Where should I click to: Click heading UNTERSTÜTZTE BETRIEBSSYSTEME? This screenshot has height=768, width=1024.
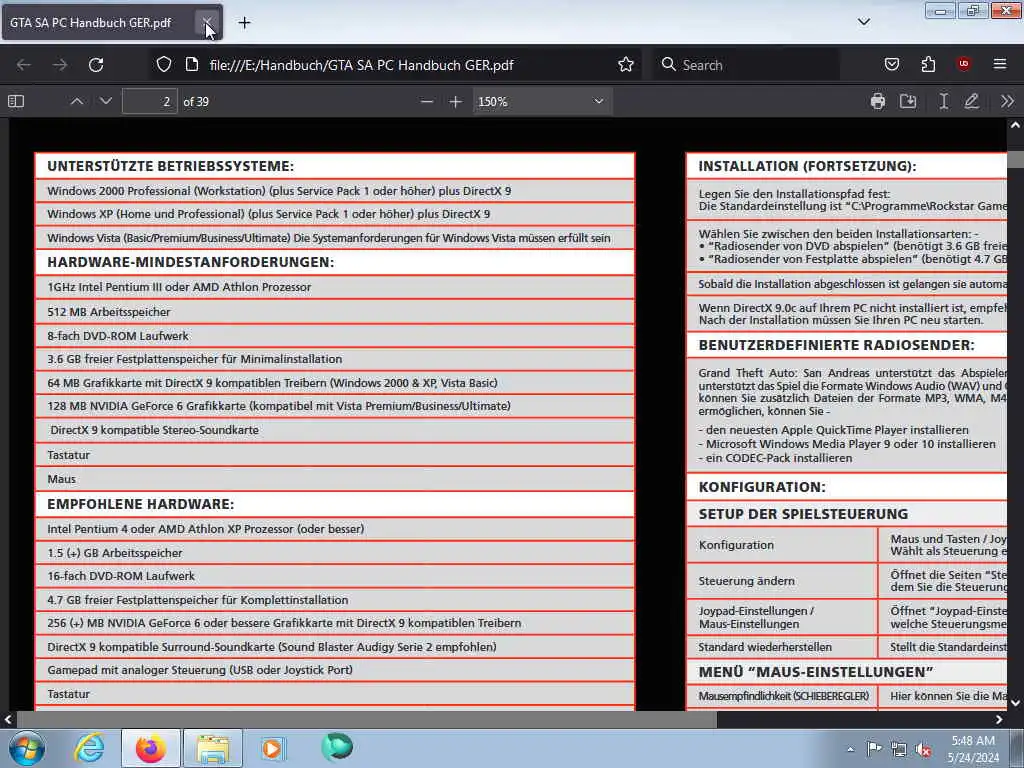[x=170, y=166]
